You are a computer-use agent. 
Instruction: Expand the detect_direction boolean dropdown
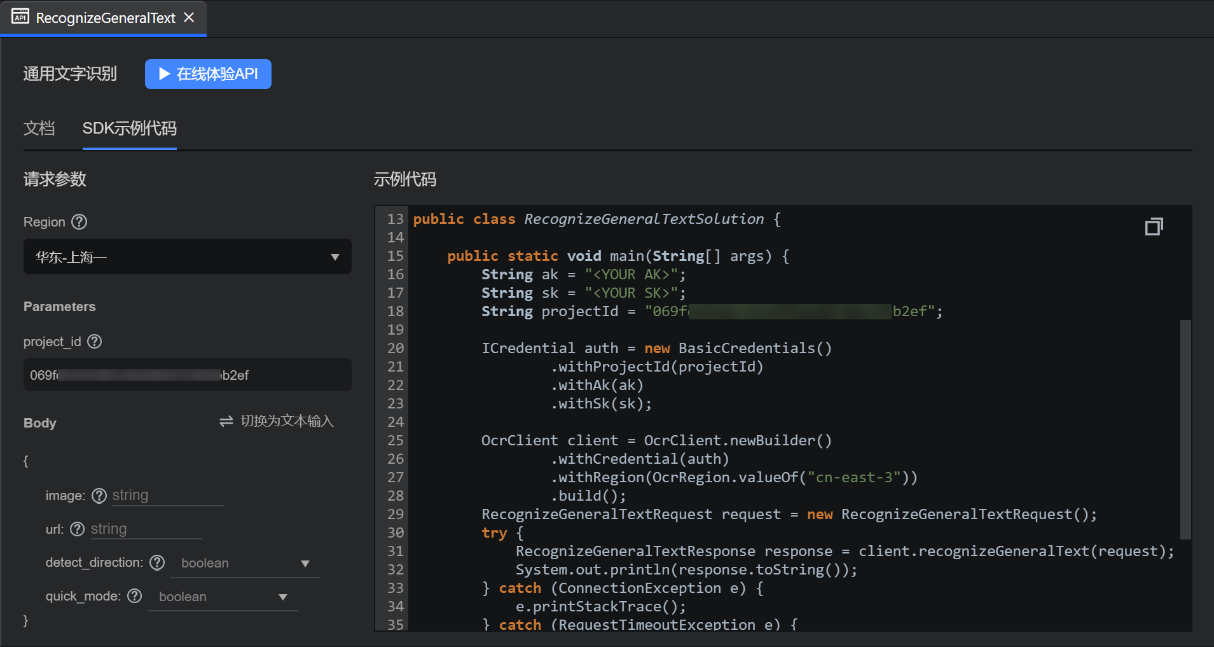click(x=246, y=564)
